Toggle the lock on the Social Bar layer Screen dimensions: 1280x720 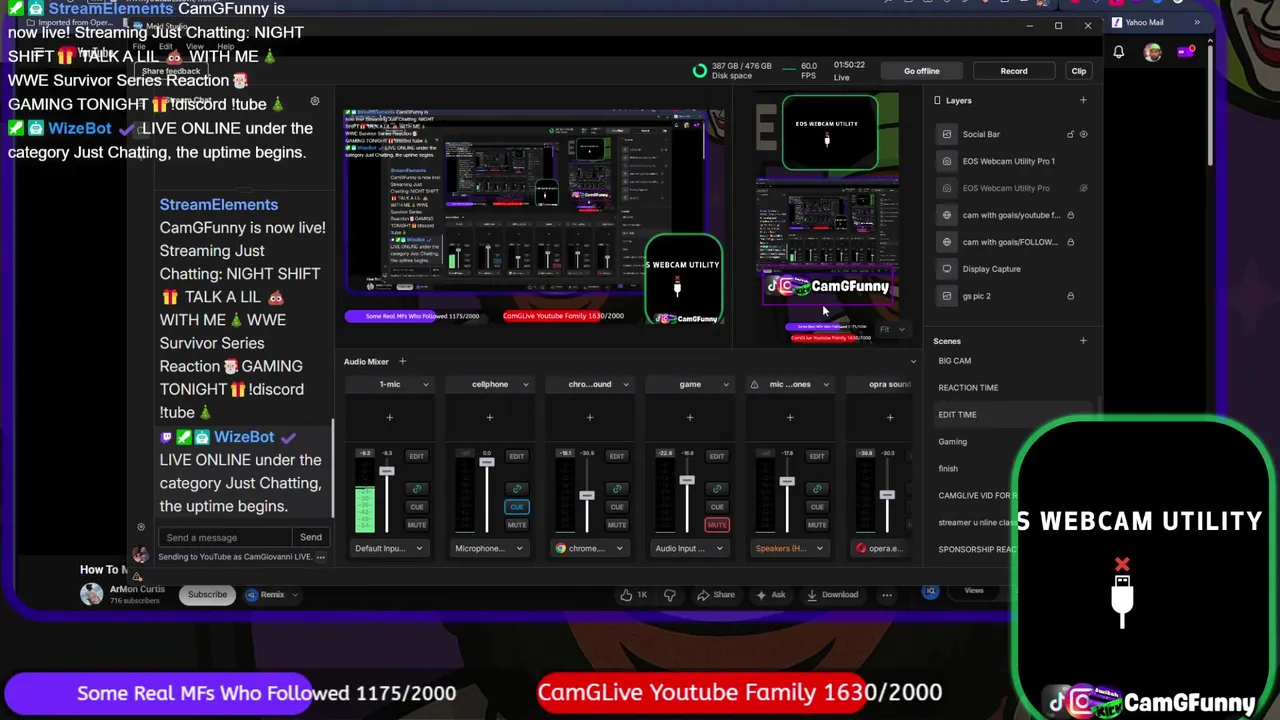click(x=1070, y=134)
